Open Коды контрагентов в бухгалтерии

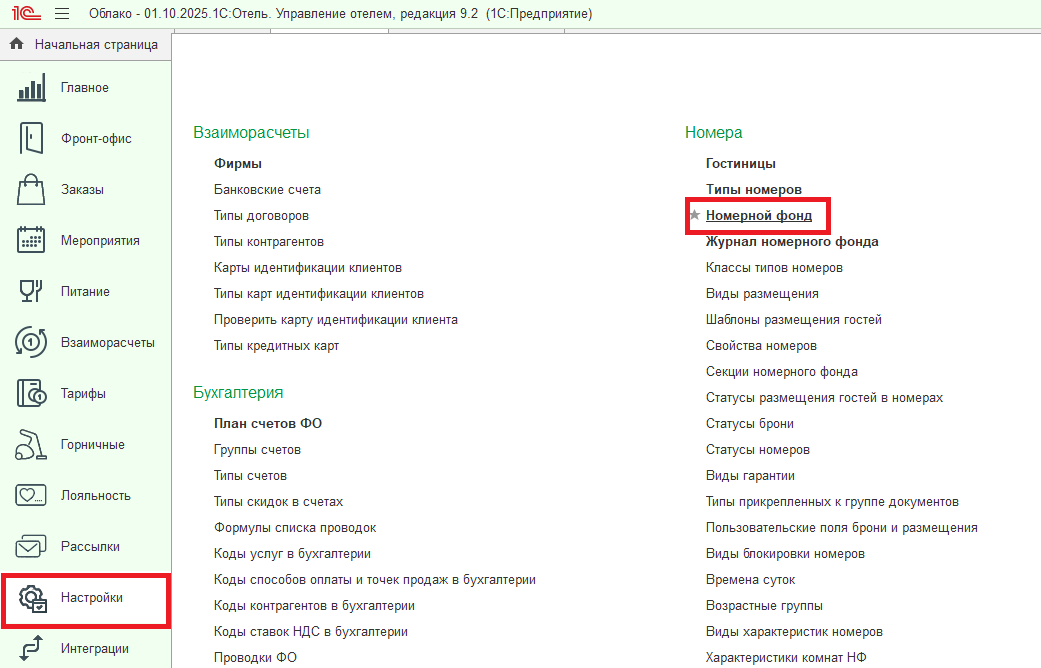click(x=314, y=606)
